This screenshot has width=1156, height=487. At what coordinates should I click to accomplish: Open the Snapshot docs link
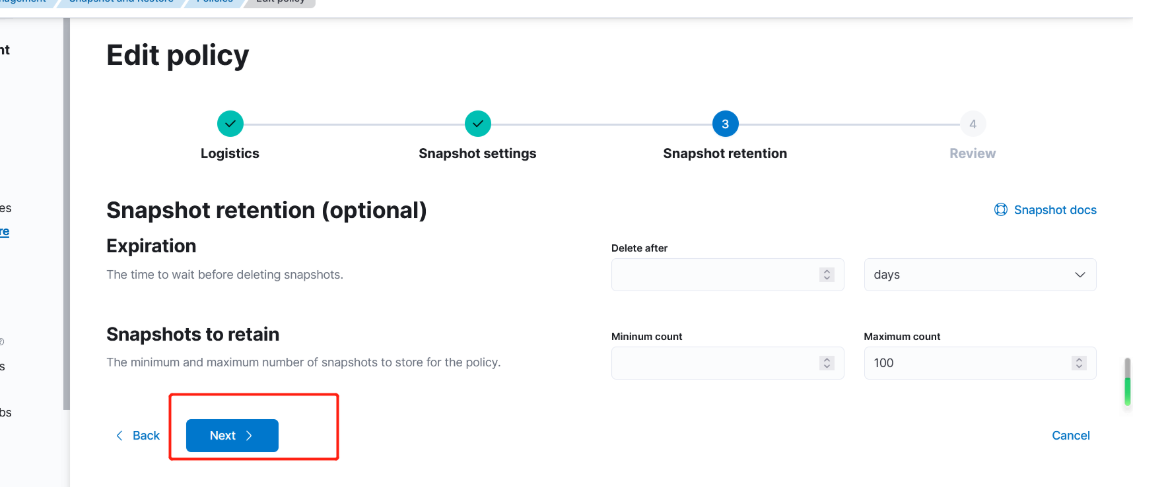click(x=1055, y=210)
